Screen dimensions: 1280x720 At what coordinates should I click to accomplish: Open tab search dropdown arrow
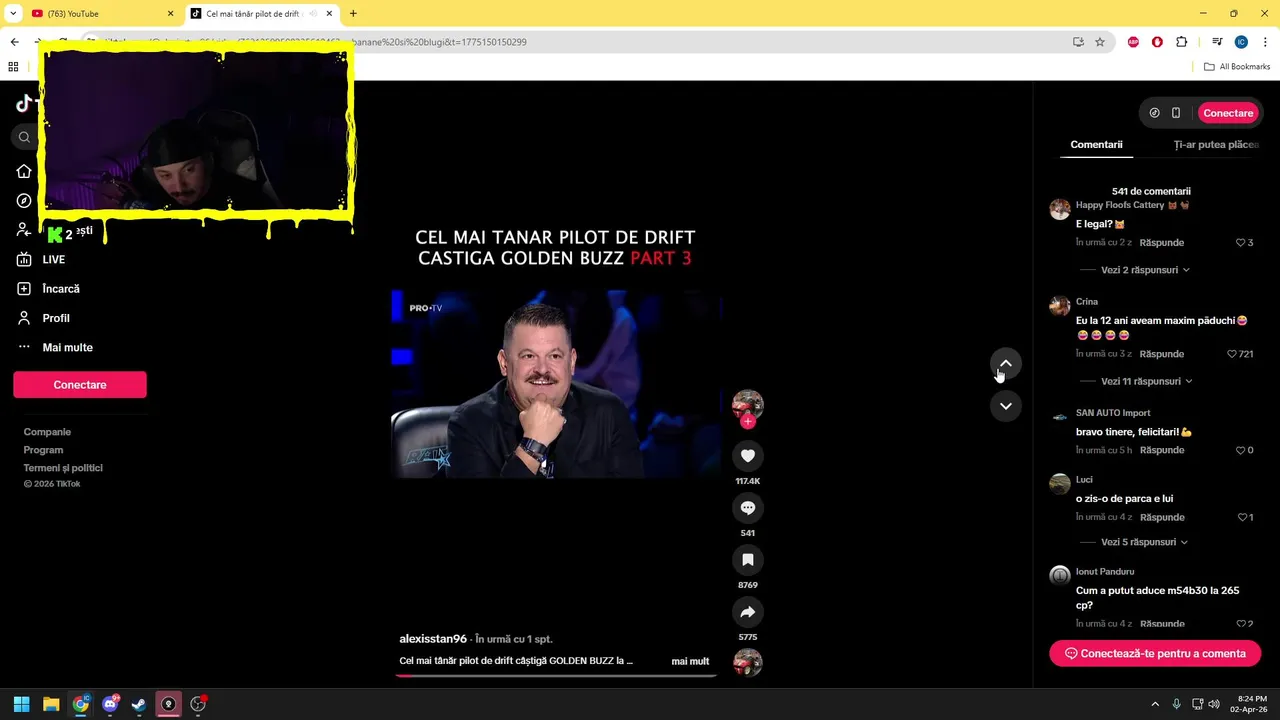pos(13,14)
